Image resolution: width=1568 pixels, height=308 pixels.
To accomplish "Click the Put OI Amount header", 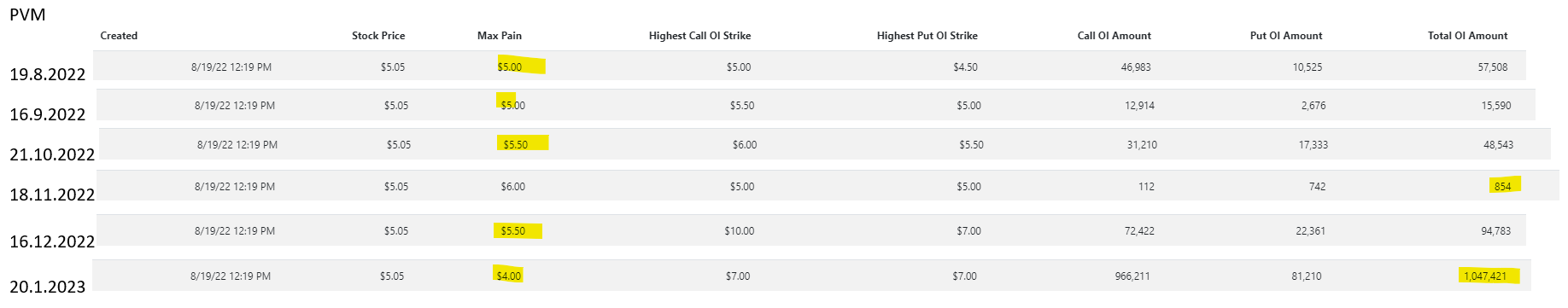I will coord(1285,36).
